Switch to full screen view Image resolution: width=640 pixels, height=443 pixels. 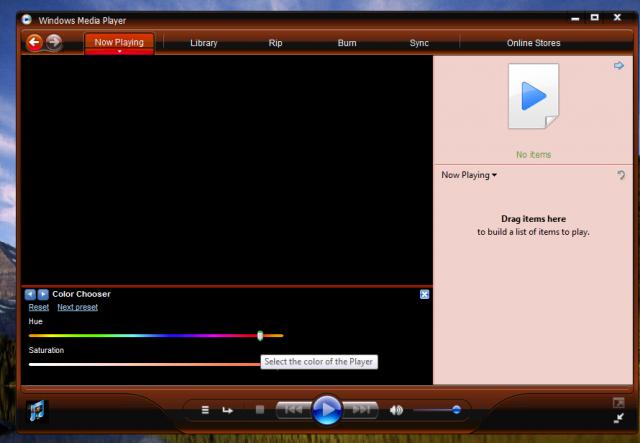coord(619,403)
